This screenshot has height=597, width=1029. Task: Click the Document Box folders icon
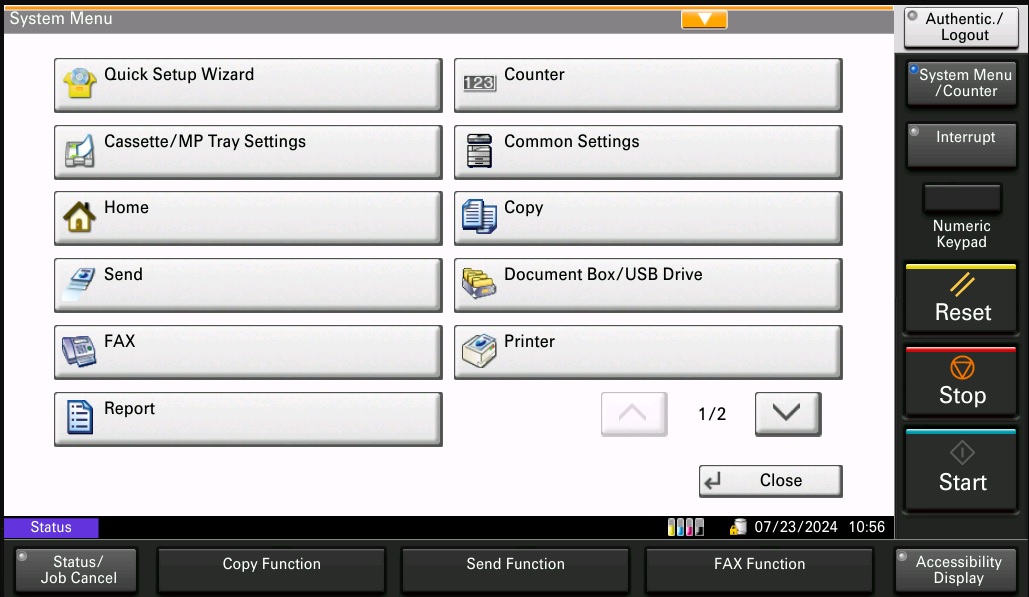[x=479, y=283]
